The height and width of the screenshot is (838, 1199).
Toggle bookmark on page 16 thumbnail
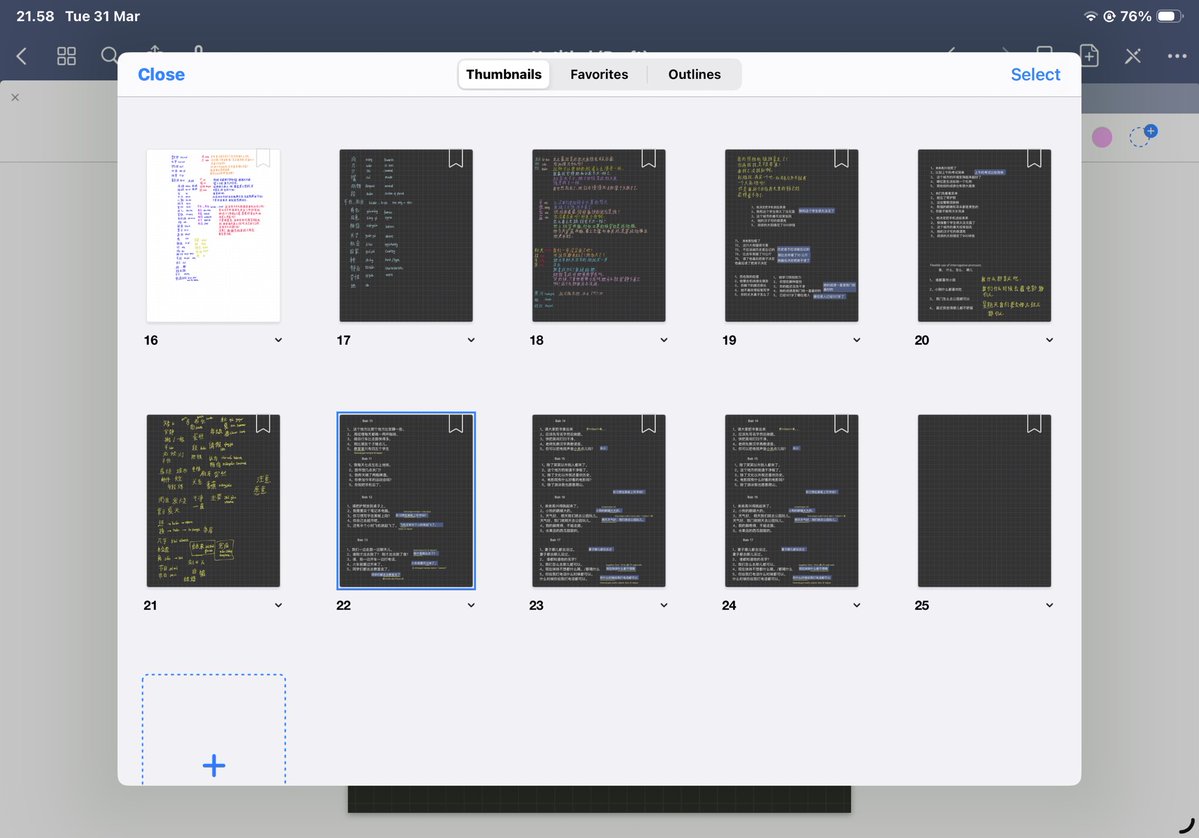click(263, 158)
